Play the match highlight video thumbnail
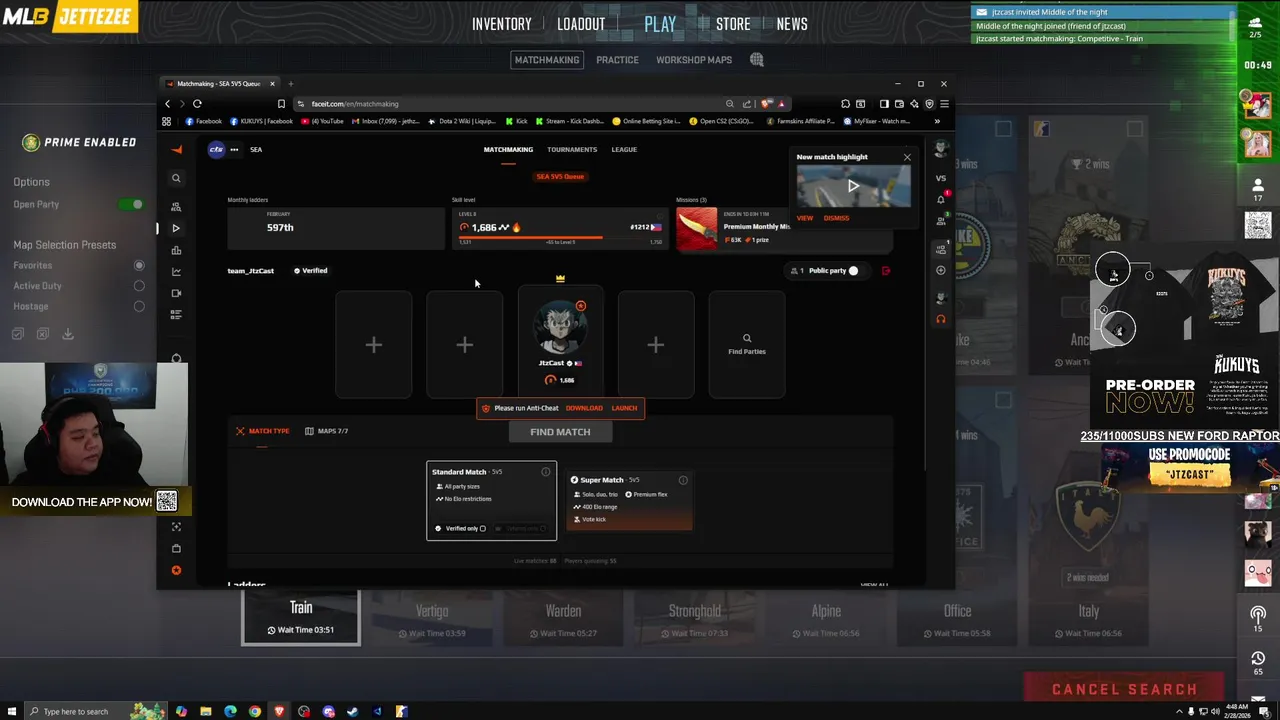Viewport: 1280px width, 720px height. (x=853, y=186)
